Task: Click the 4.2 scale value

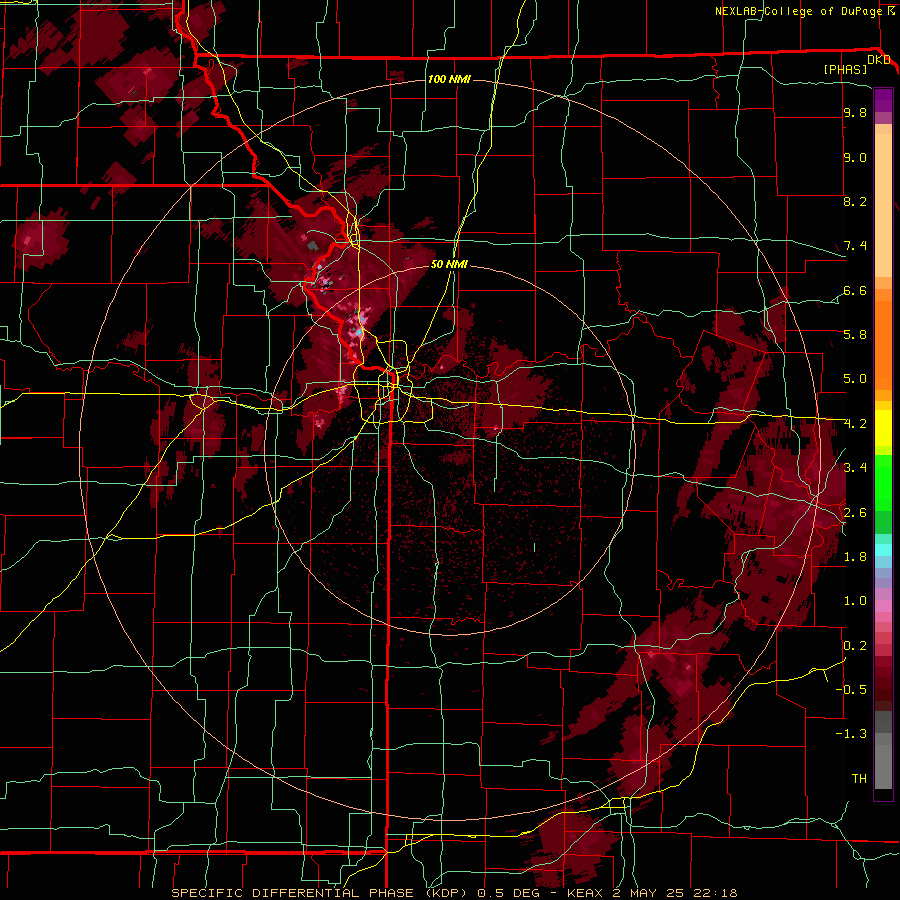Action: tap(855, 424)
